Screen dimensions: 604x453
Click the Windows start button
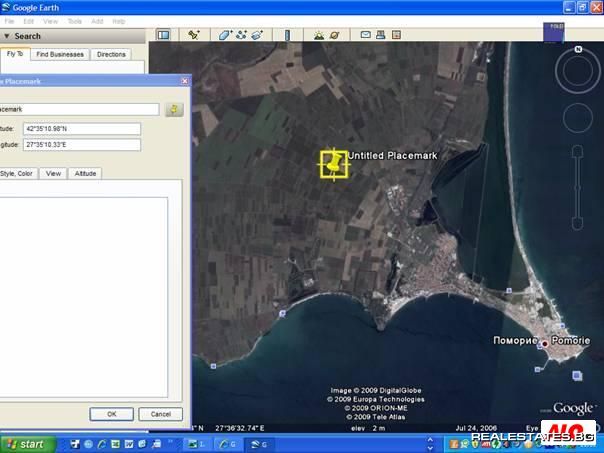tap(27, 444)
